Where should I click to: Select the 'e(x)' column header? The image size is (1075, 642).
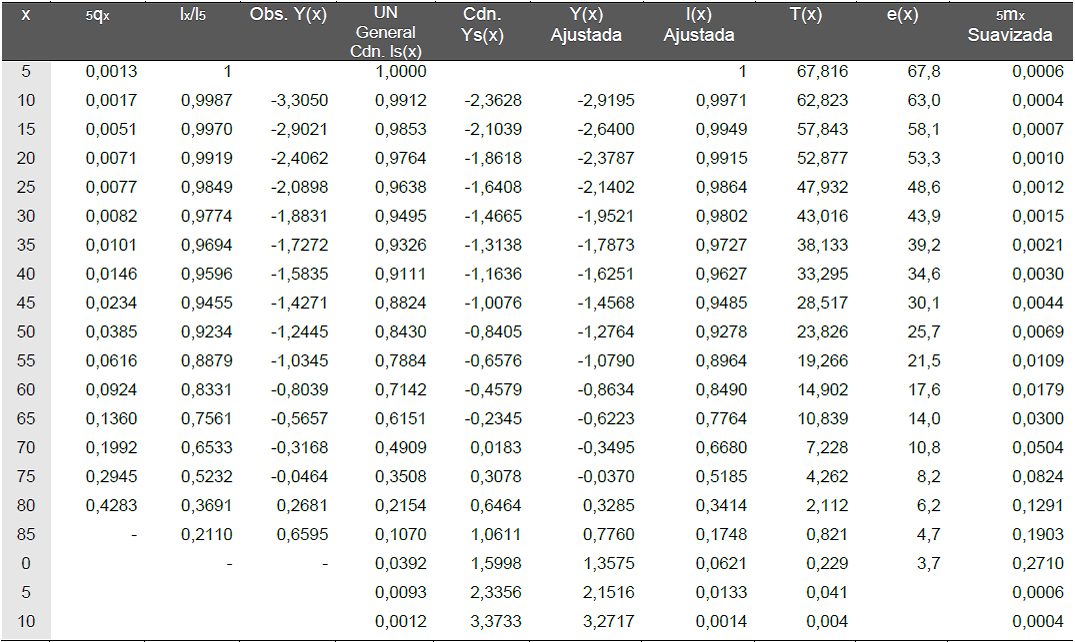902,14
